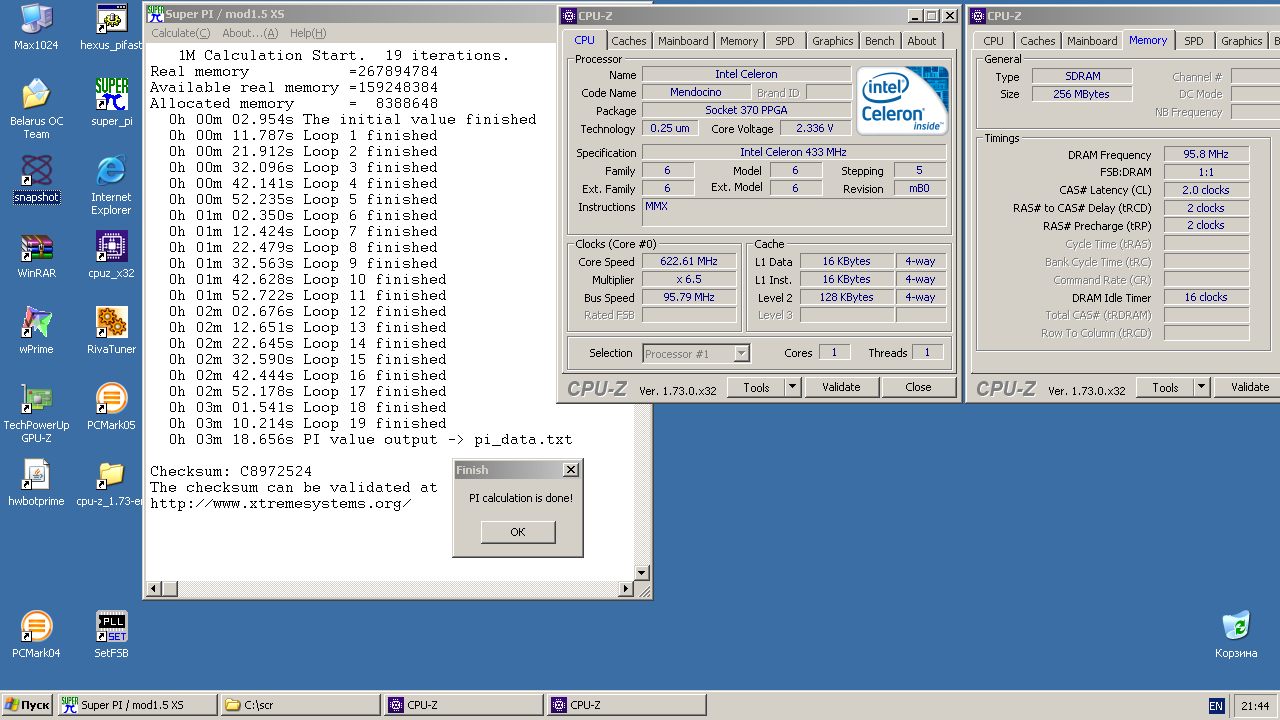Switch to Graphics tab in first CPU-Z
The width and height of the screenshot is (1280, 720).
(833, 41)
